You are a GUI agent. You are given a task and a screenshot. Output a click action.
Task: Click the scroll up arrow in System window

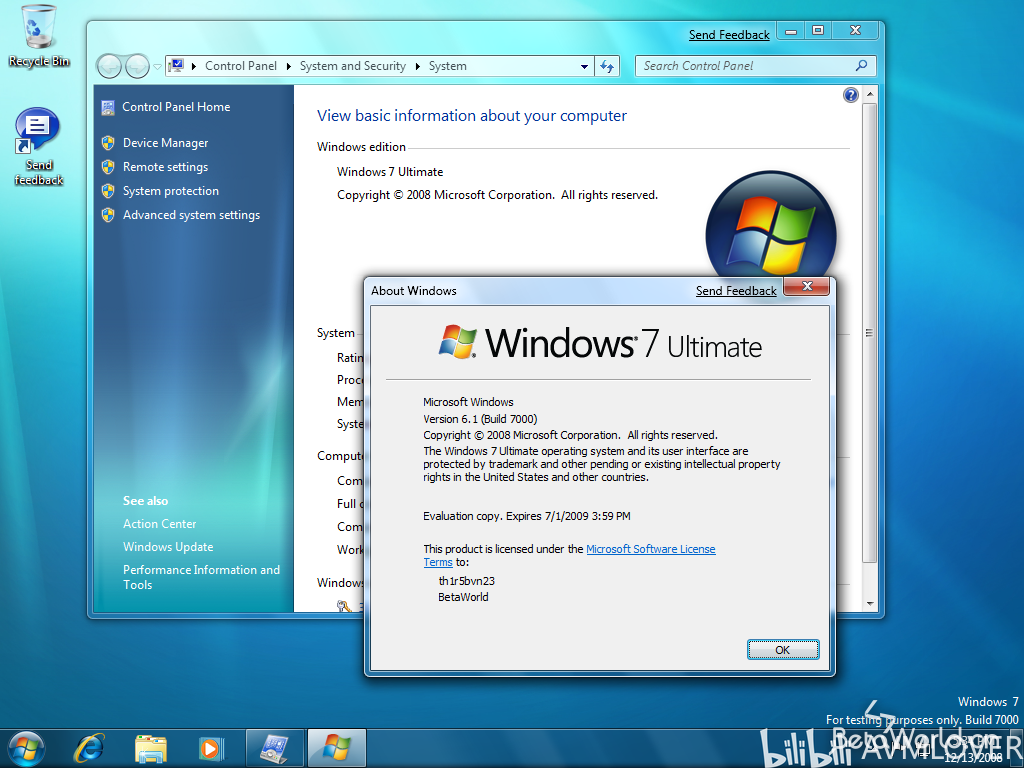[869, 95]
